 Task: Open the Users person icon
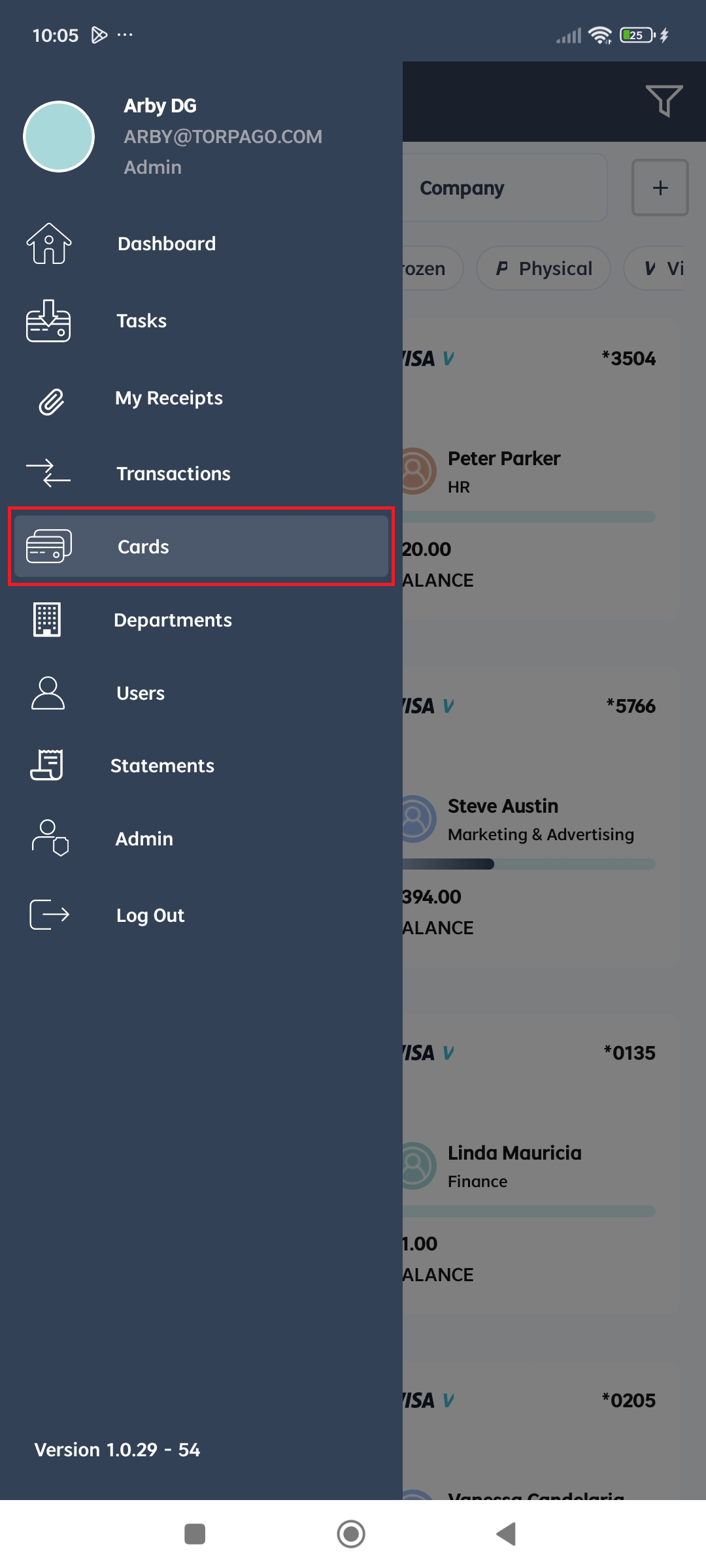[48, 693]
